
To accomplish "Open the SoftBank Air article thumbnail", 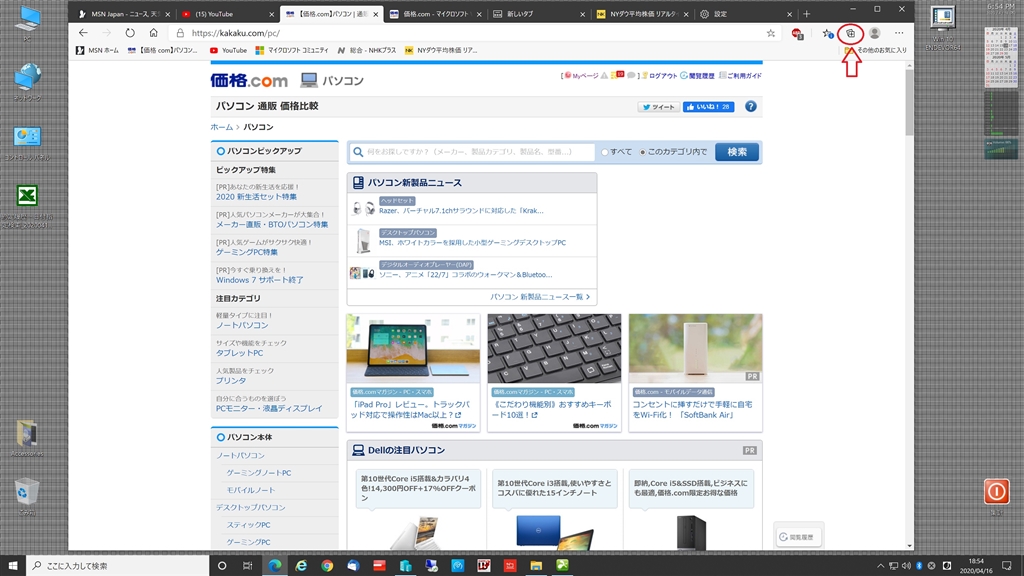I will pyautogui.click(x=696, y=348).
